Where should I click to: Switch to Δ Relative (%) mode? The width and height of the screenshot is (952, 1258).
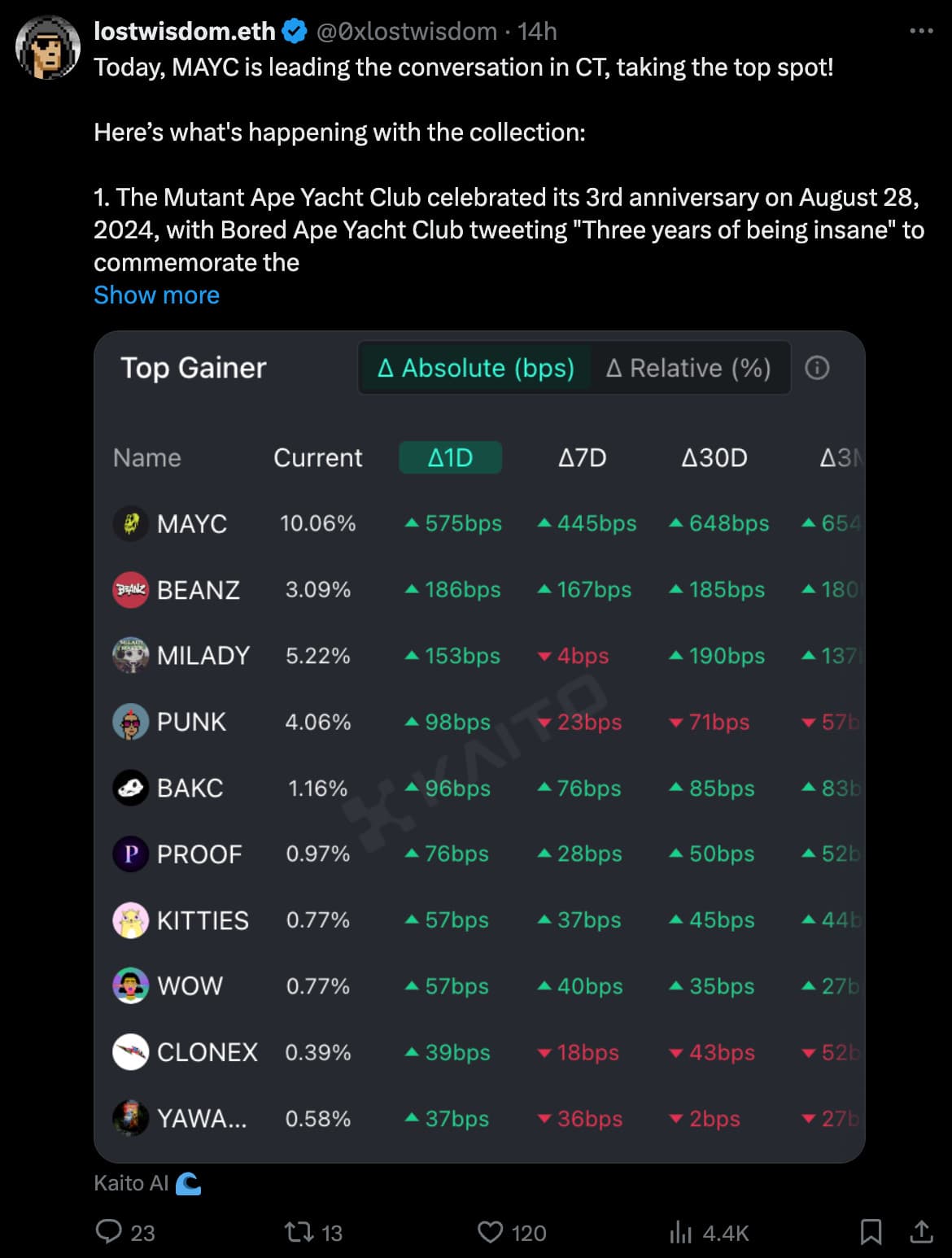688,368
